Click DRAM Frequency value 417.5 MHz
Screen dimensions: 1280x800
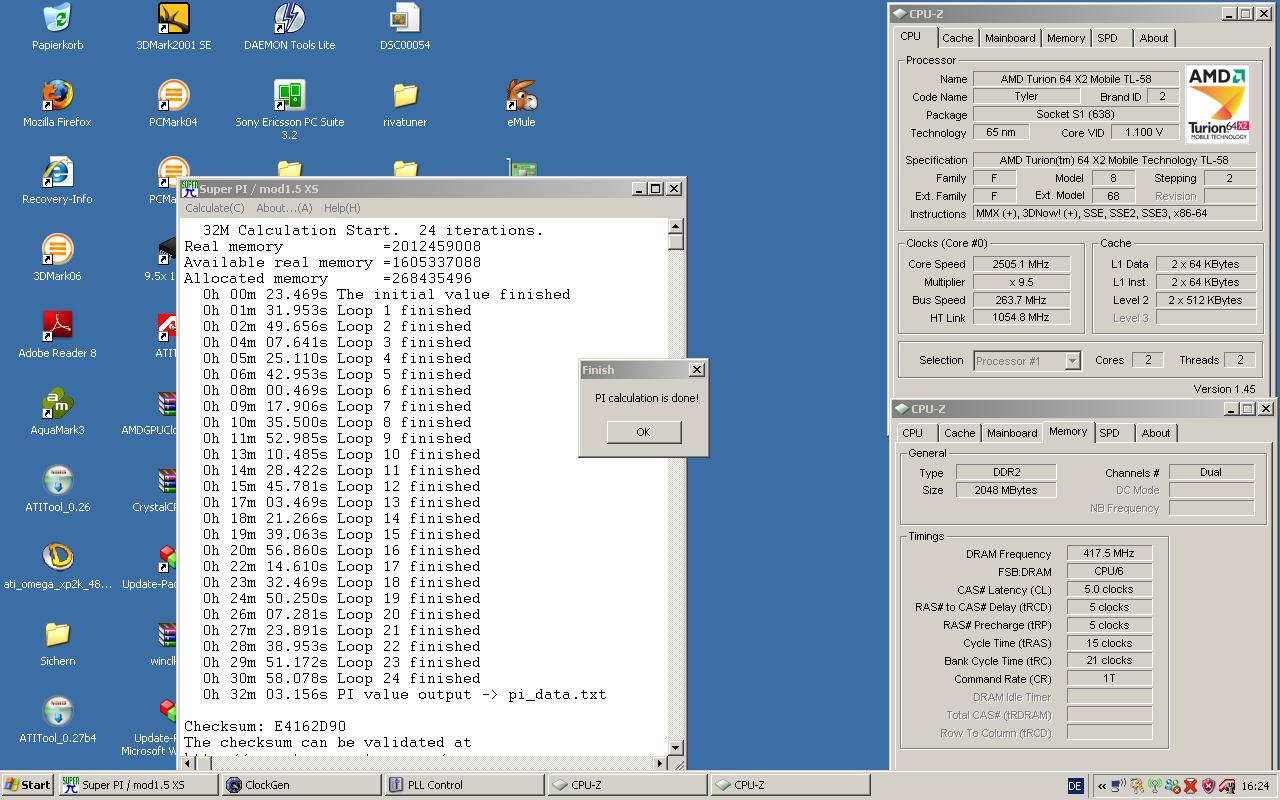pyautogui.click(x=1109, y=553)
